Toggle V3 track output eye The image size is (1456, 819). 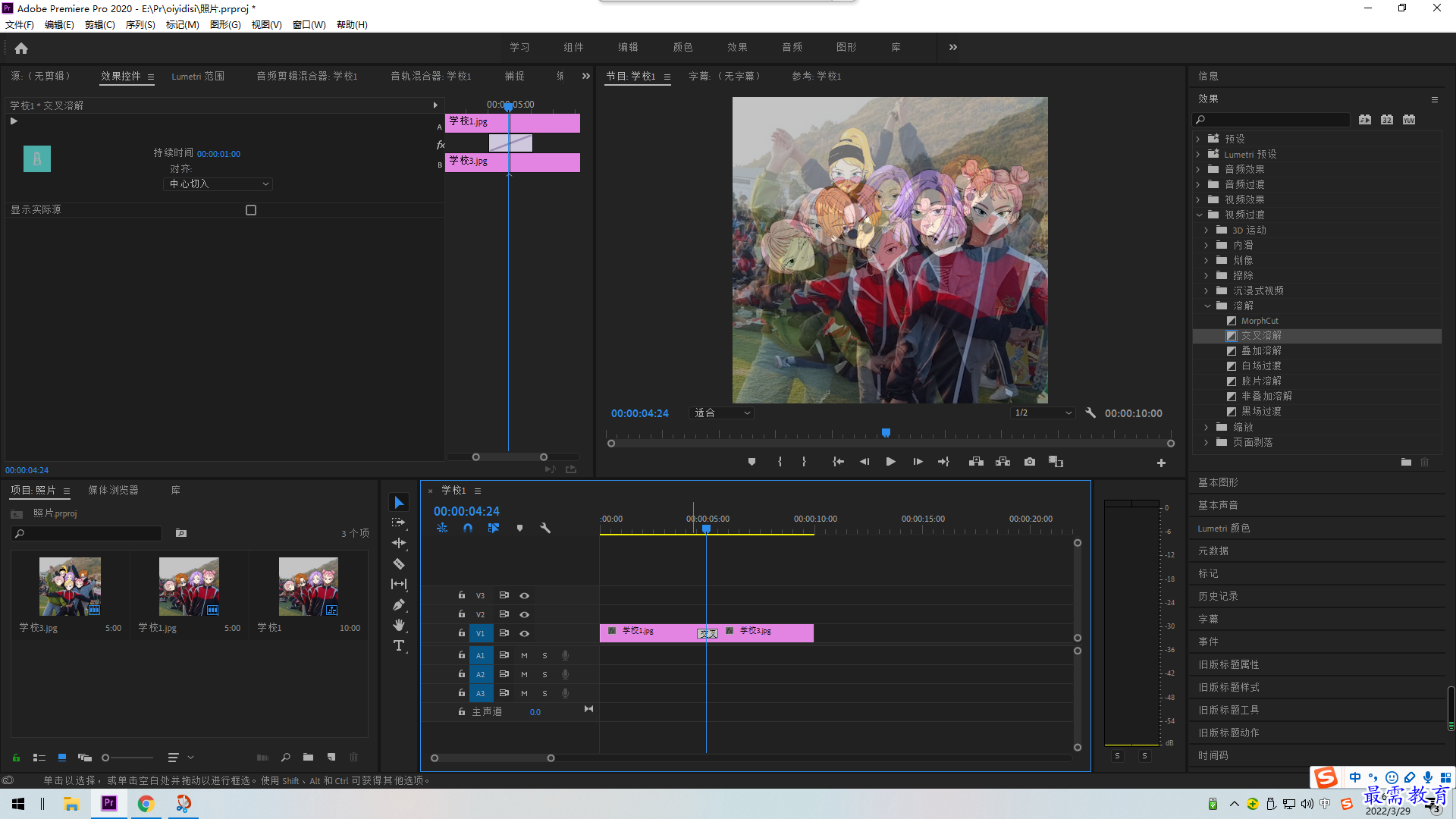[x=524, y=595]
